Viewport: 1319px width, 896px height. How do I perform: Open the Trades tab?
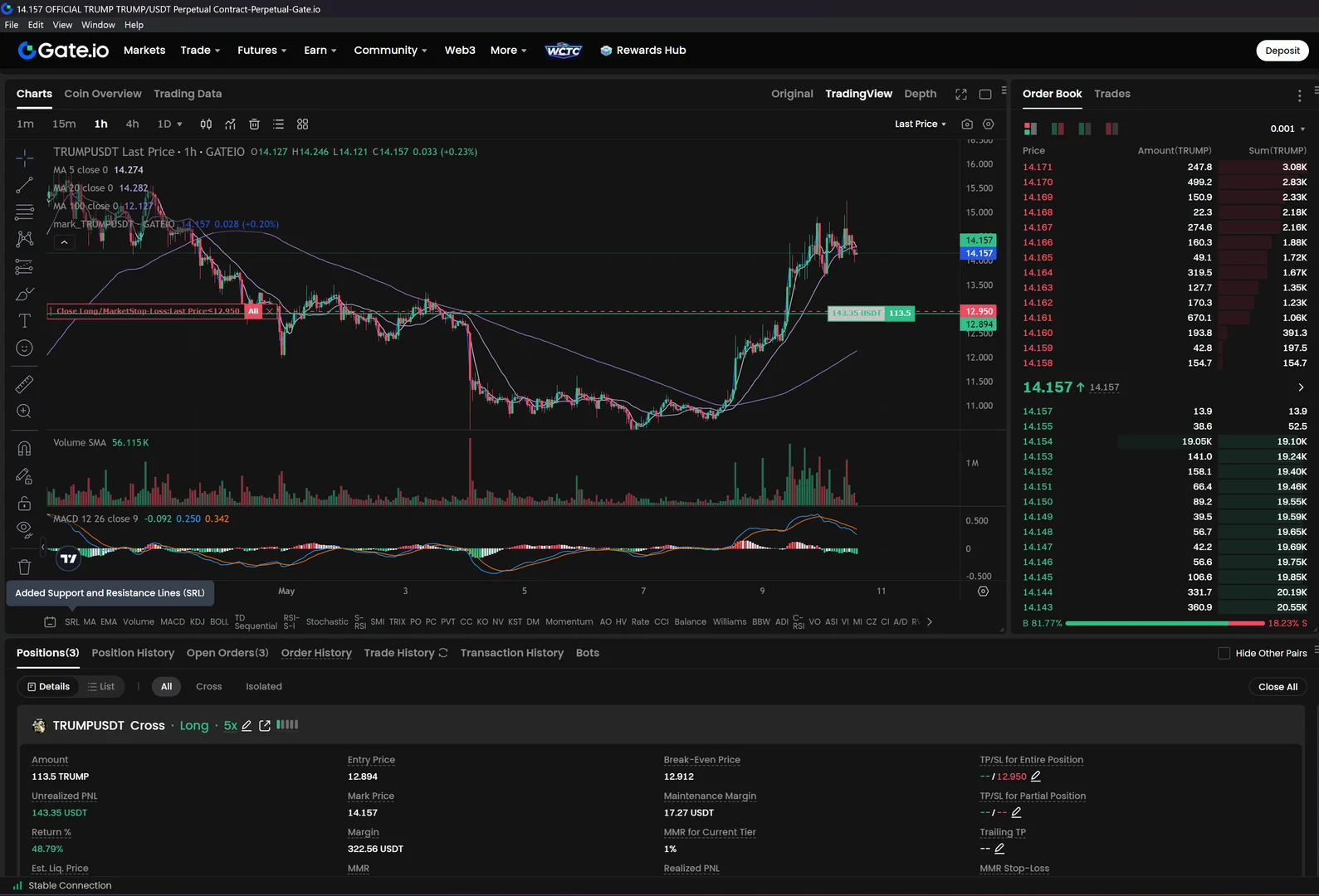[x=1112, y=95]
